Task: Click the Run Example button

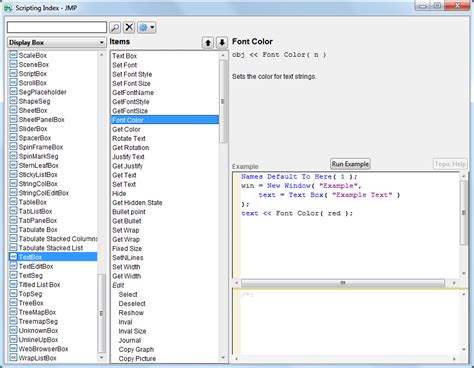Action: coord(350,164)
